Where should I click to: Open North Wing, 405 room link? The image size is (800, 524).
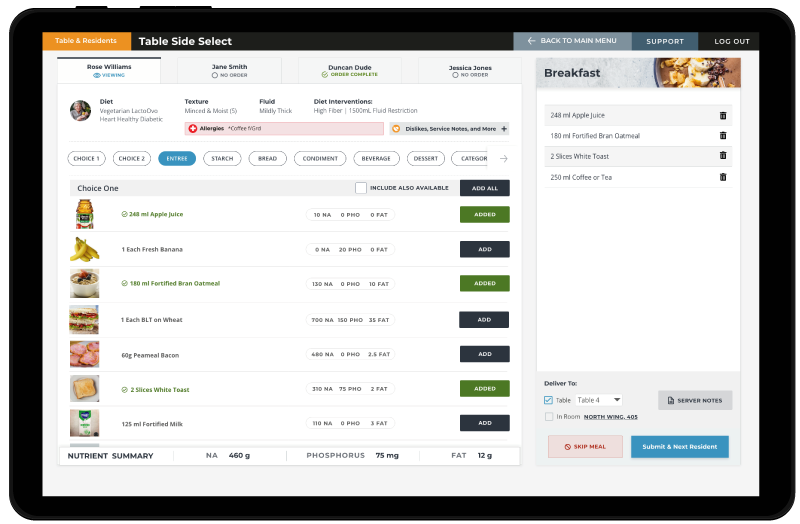[611, 417]
